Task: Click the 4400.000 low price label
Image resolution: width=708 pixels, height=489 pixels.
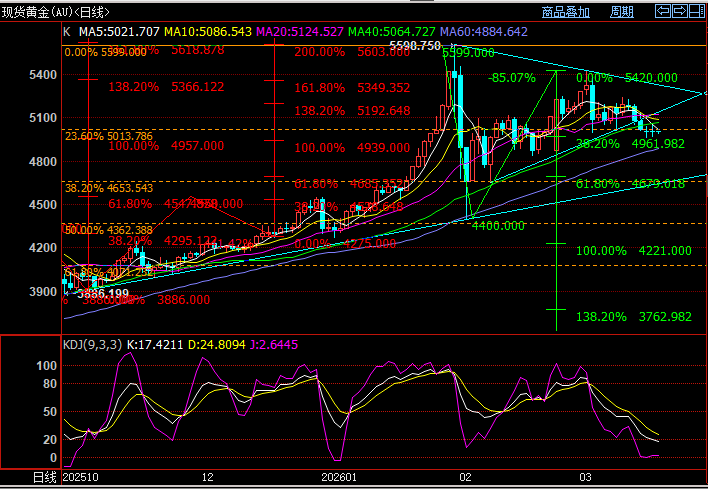Action: pos(498,226)
